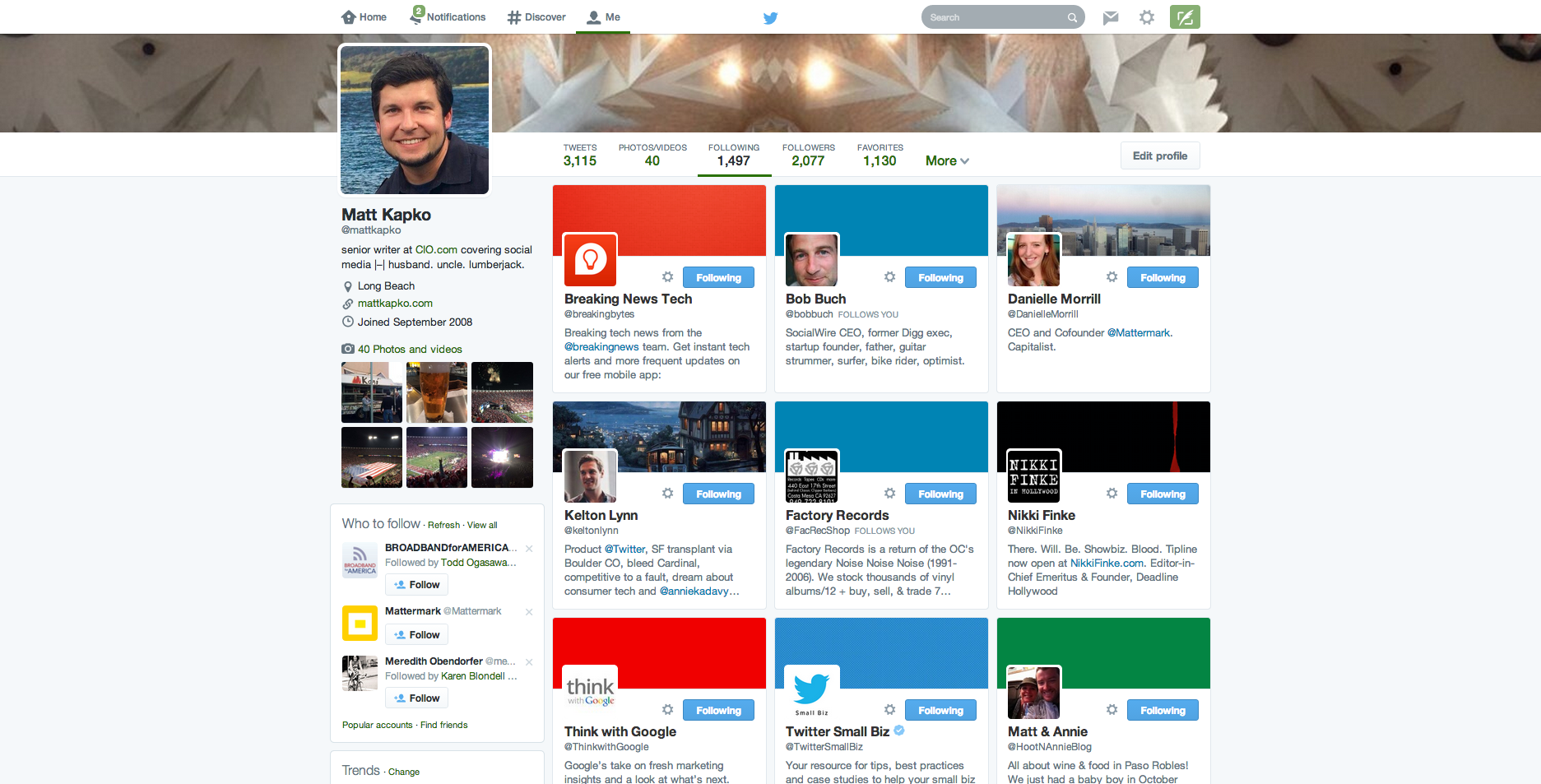Dismiss BROADBANDforAMERICA follow suggestion
Screen dimensions: 1541x784
pos(529,549)
